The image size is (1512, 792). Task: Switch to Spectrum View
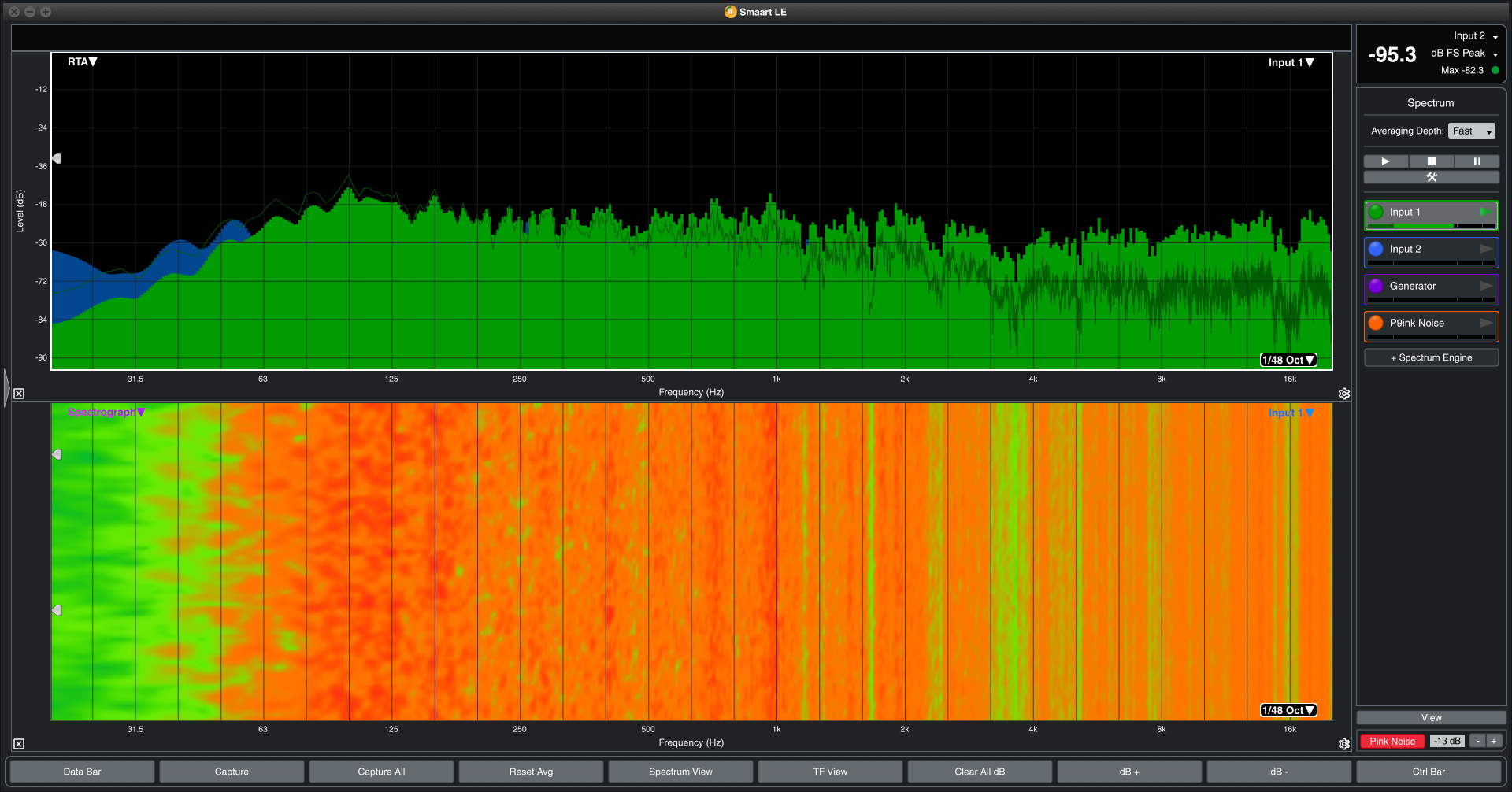click(680, 772)
